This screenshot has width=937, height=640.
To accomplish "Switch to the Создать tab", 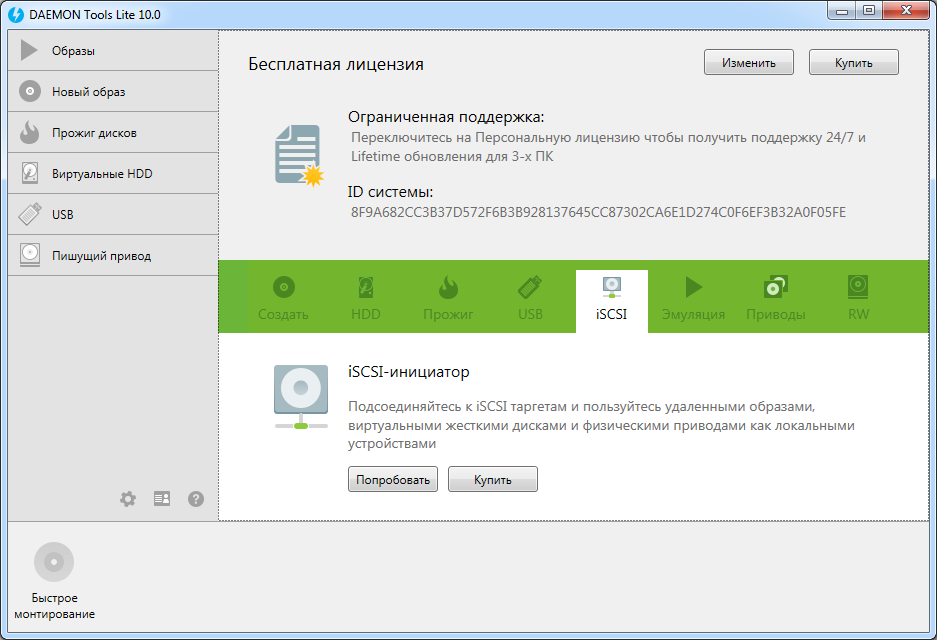I will click(x=283, y=298).
